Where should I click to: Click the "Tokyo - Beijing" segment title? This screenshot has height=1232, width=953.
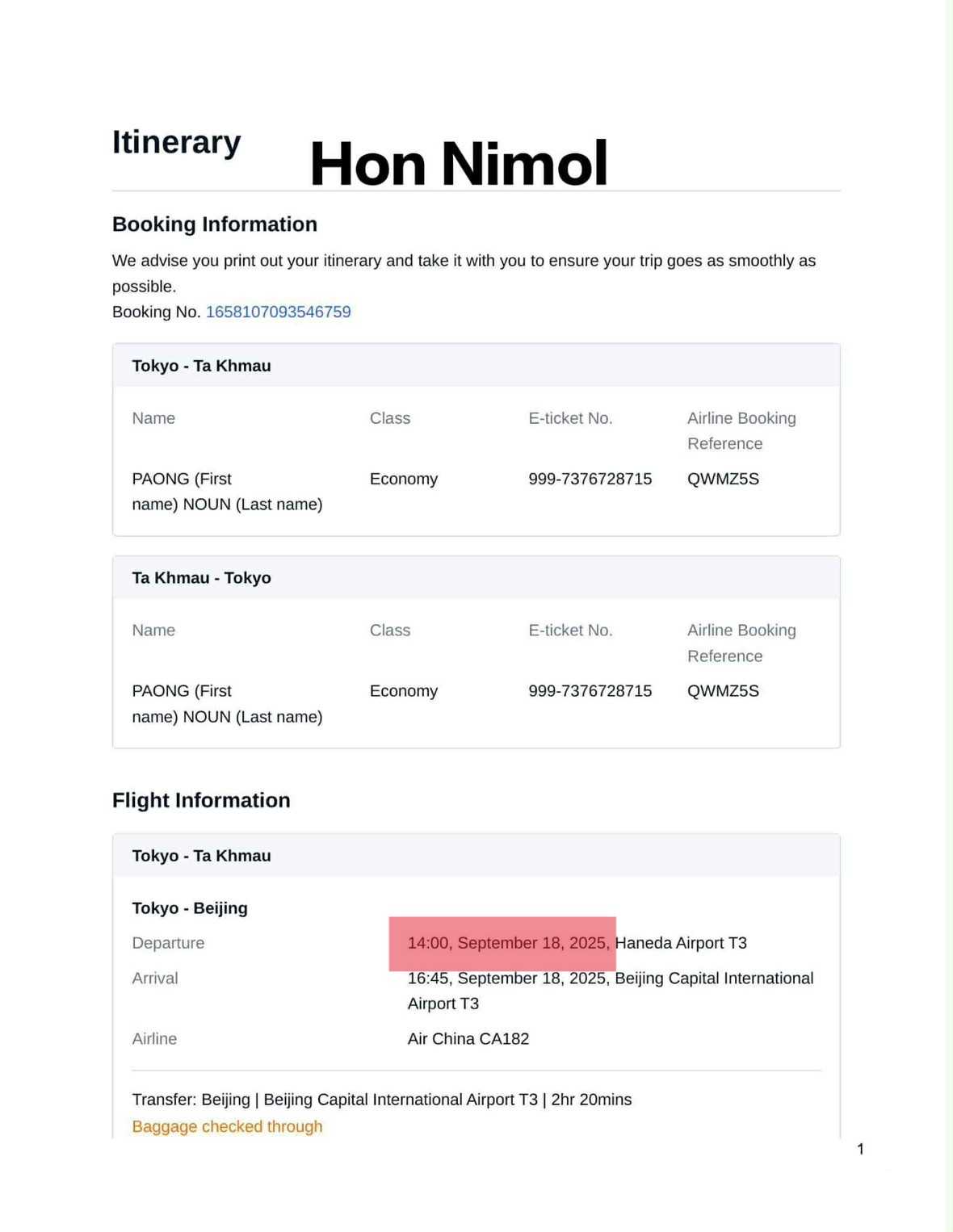pyautogui.click(x=190, y=908)
